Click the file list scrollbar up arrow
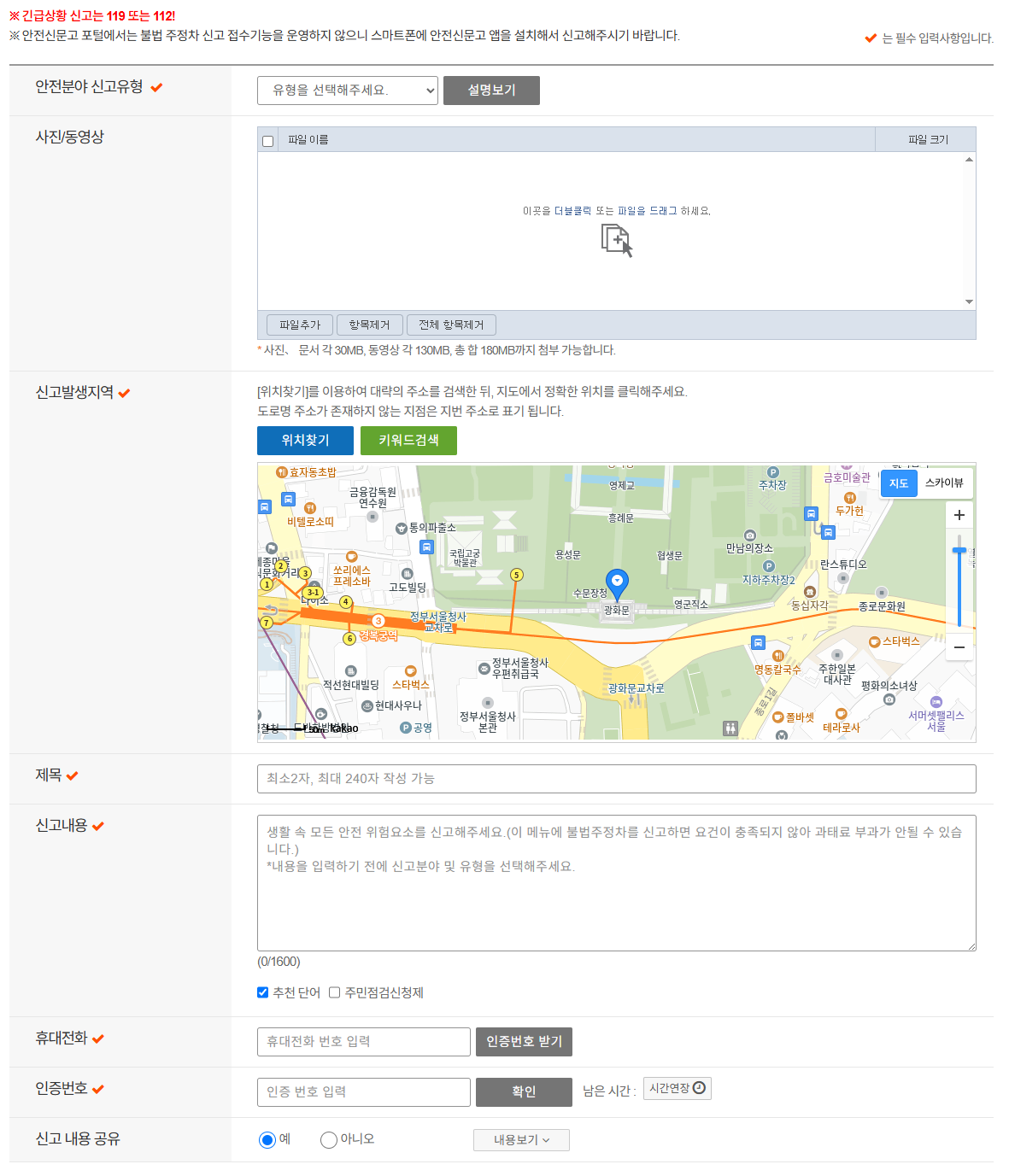 pos(969,160)
